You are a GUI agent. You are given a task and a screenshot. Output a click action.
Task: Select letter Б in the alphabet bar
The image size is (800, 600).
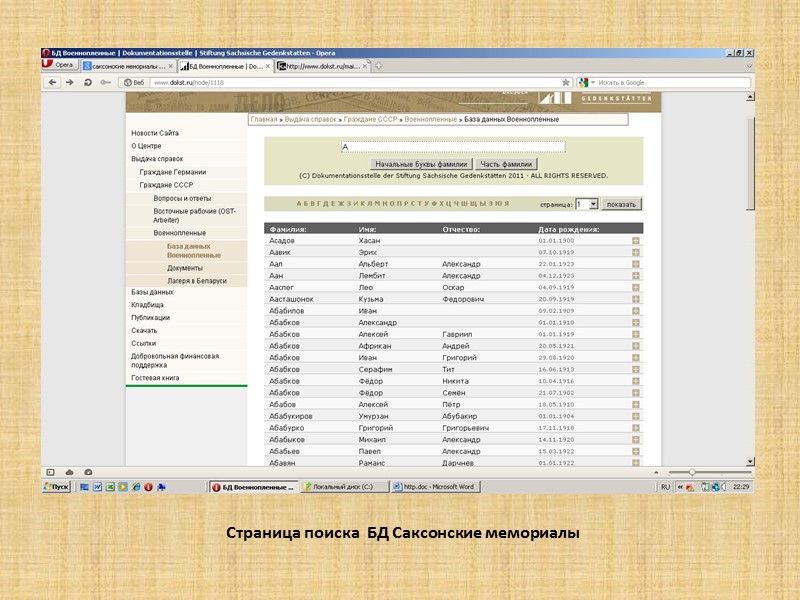306,204
